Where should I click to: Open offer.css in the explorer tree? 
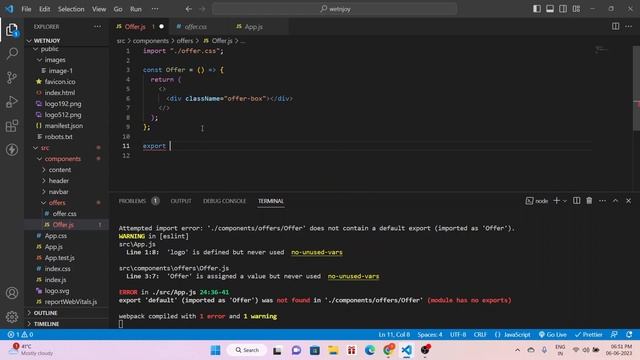pos(64,213)
